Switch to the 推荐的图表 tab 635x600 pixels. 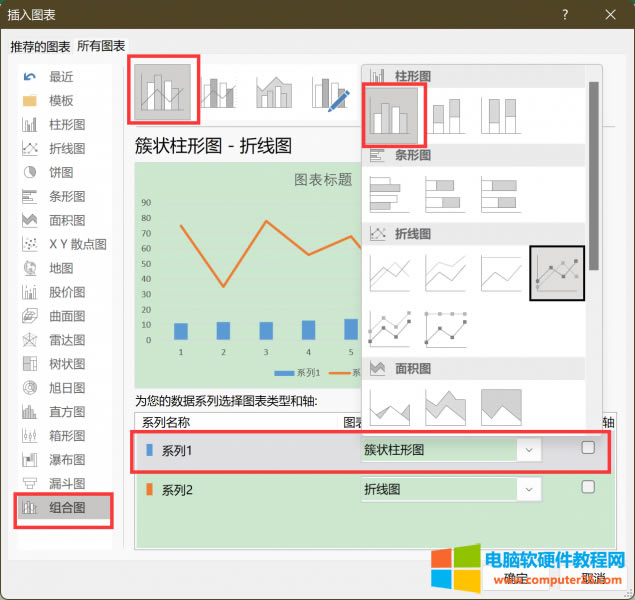[40, 46]
